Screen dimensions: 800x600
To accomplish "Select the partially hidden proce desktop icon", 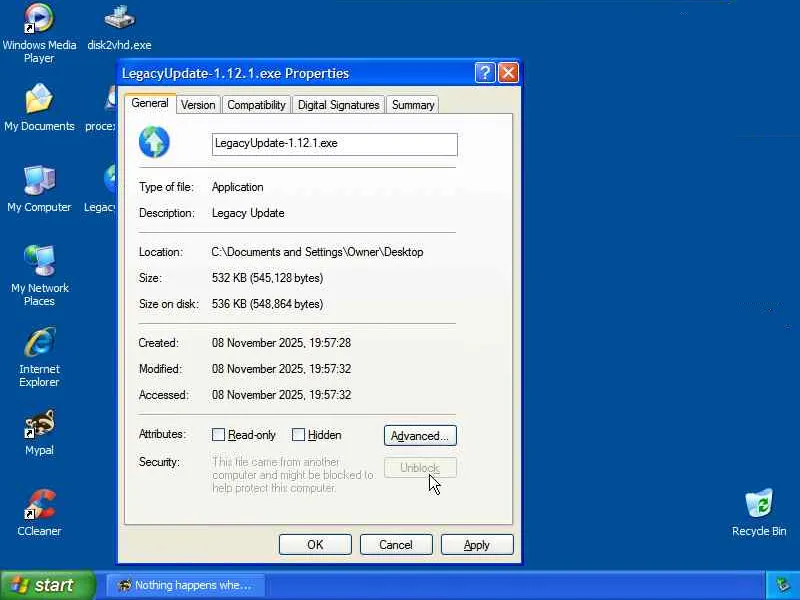I will click(x=101, y=108).
